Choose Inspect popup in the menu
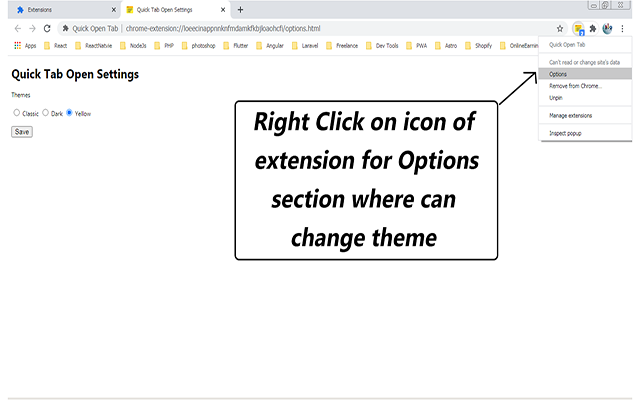 (585, 133)
